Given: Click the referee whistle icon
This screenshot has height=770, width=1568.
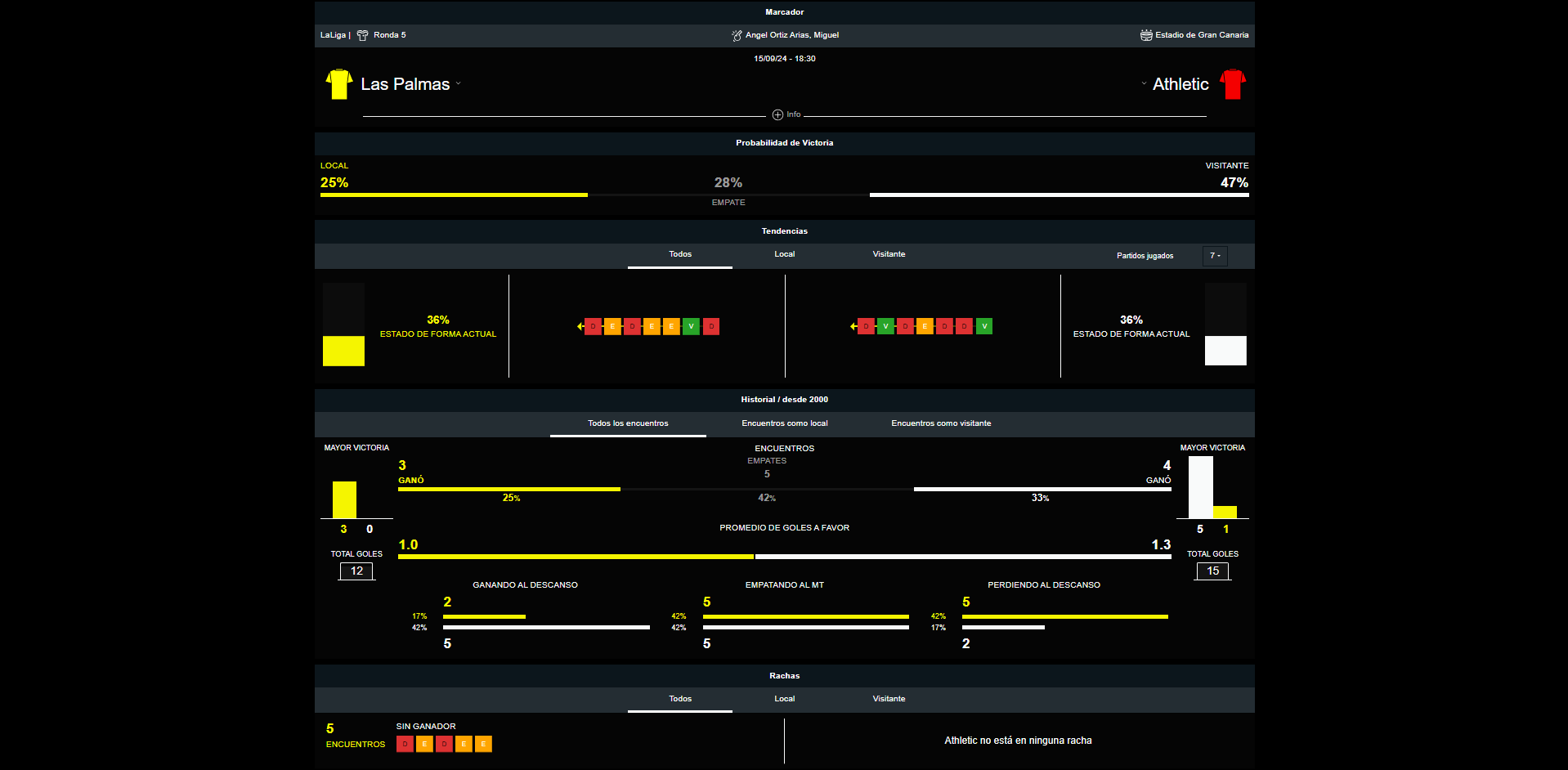Looking at the screenshot, I should point(737,35).
